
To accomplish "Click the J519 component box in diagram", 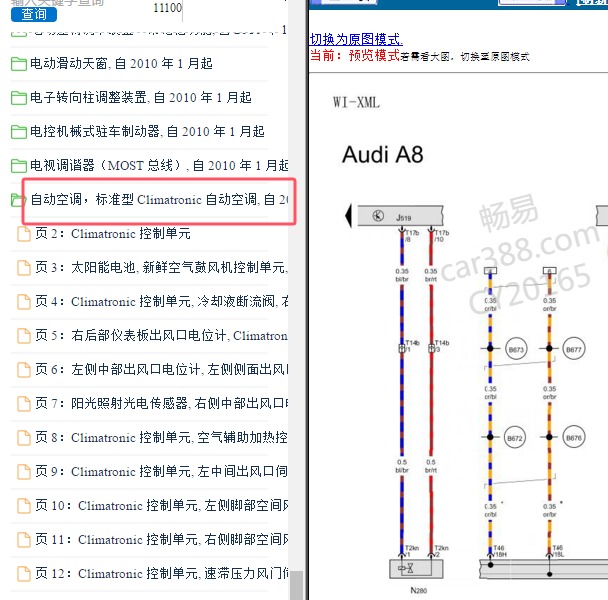I will 400,216.
